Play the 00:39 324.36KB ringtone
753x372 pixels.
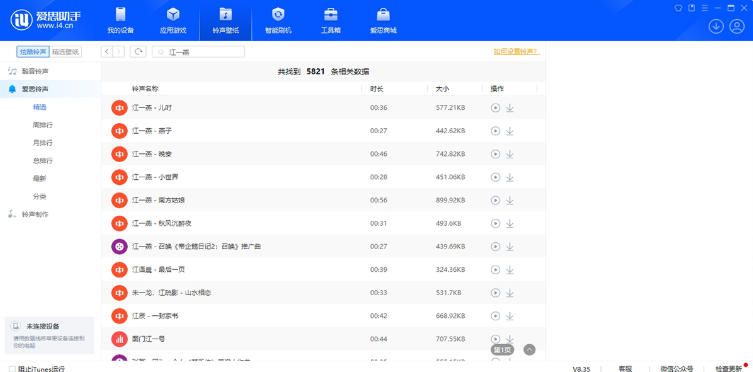click(x=495, y=270)
